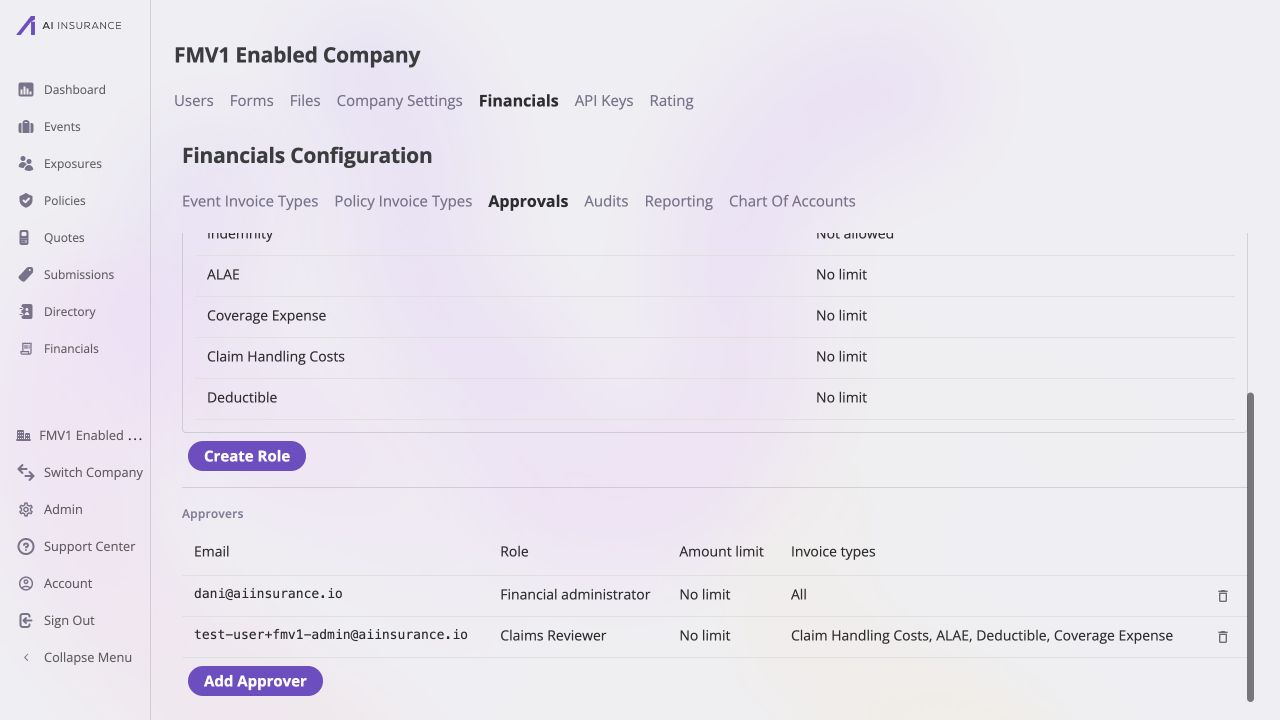
Task: Click the Email column header
Action: coord(212,552)
